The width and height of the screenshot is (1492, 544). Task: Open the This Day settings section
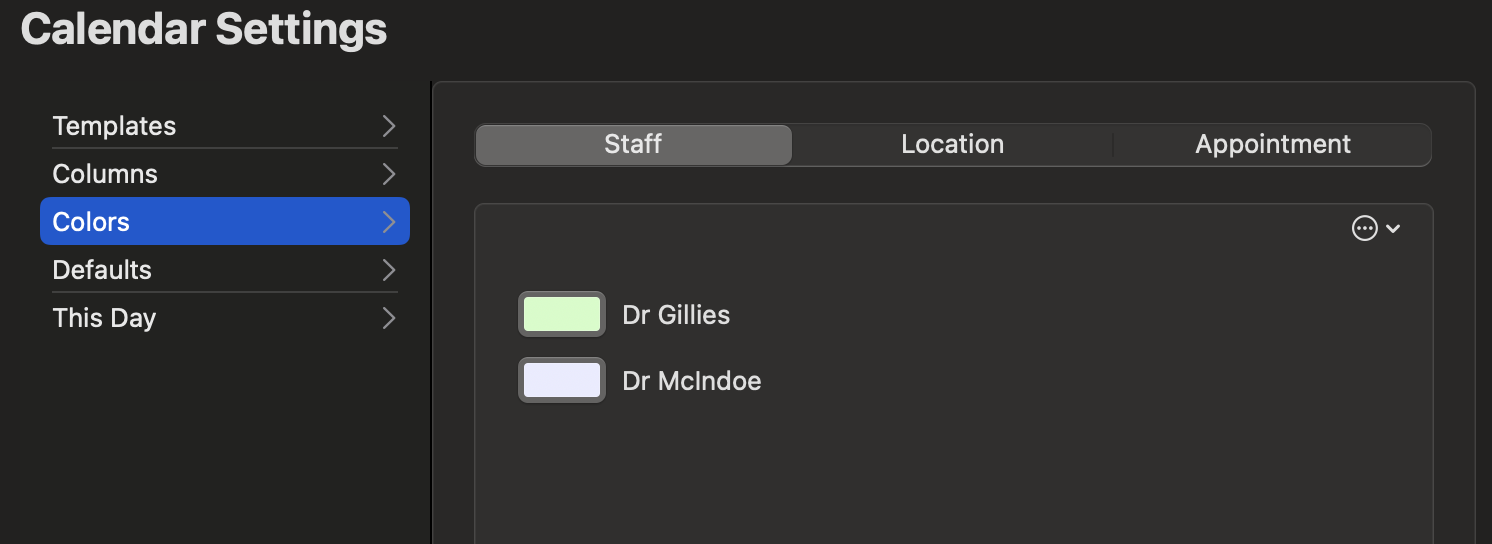225,318
